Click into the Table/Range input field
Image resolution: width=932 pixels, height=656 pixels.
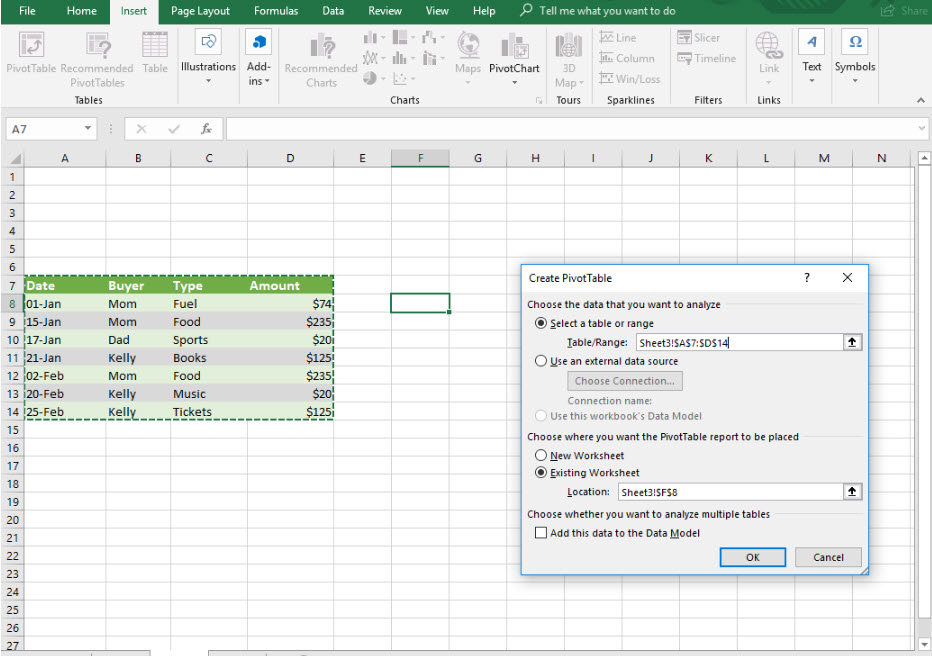pyautogui.click(x=738, y=342)
